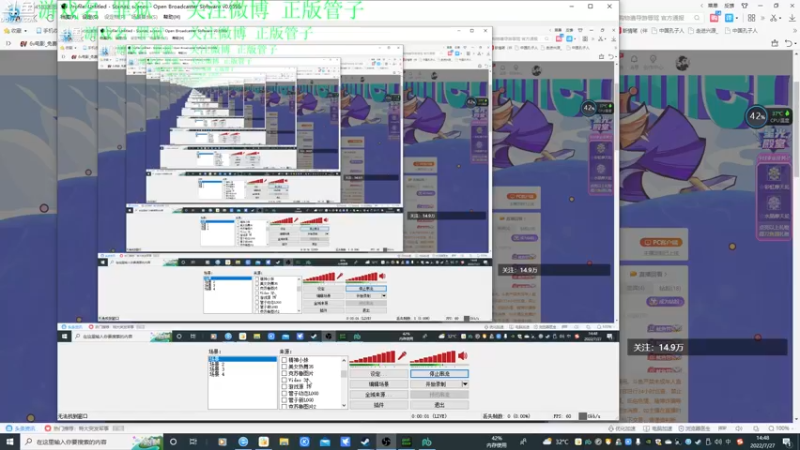Toggle the 管子新LOGO source checkbox
Screen dimensions: 800x450
pyautogui.click(x=284, y=399)
